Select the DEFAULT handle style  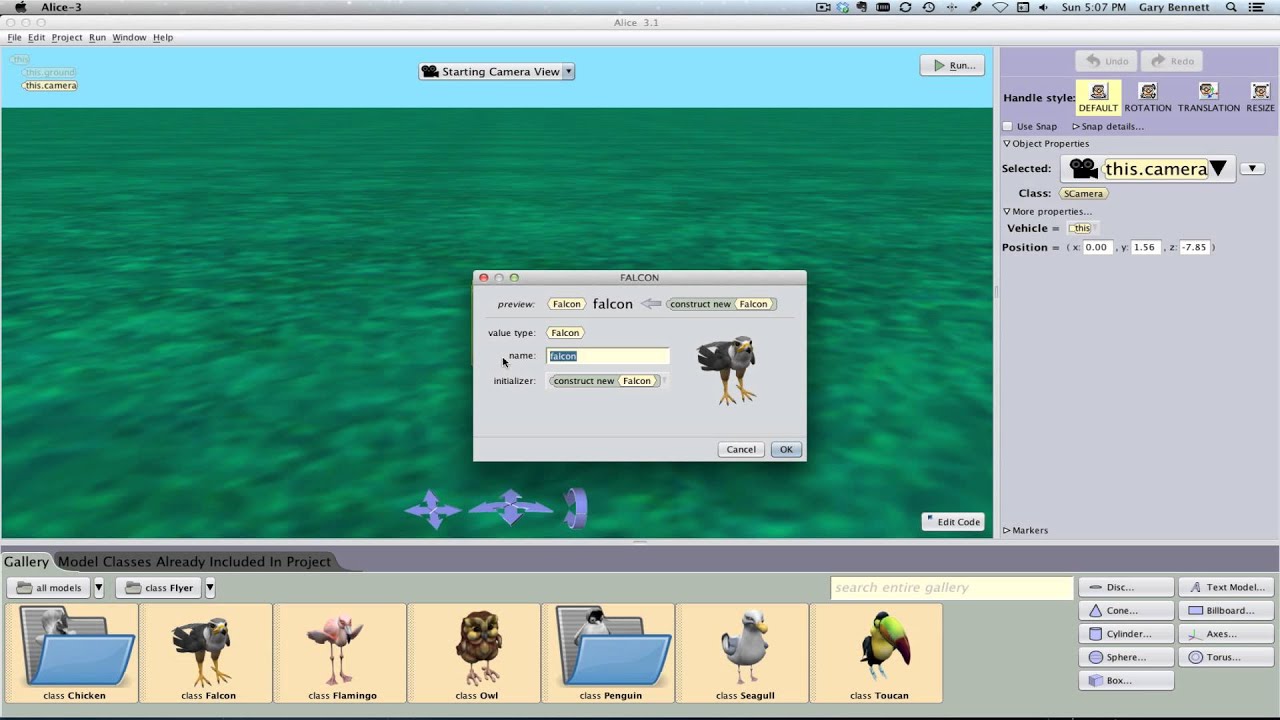click(1098, 97)
